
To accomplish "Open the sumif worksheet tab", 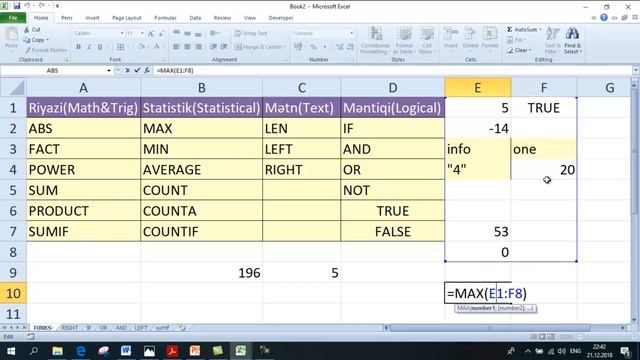I will click(162, 328).
